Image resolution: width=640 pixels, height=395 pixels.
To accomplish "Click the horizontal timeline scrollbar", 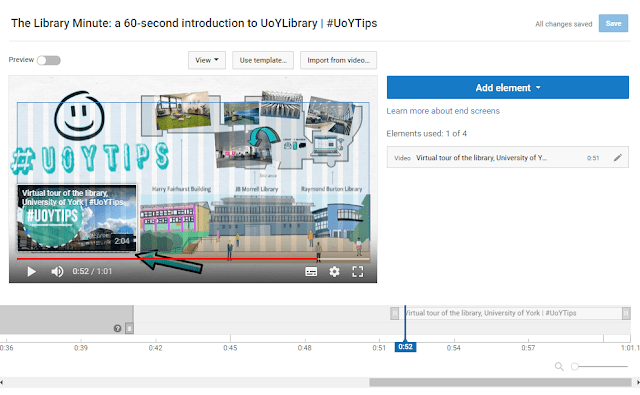I will [x=500, y=382].
